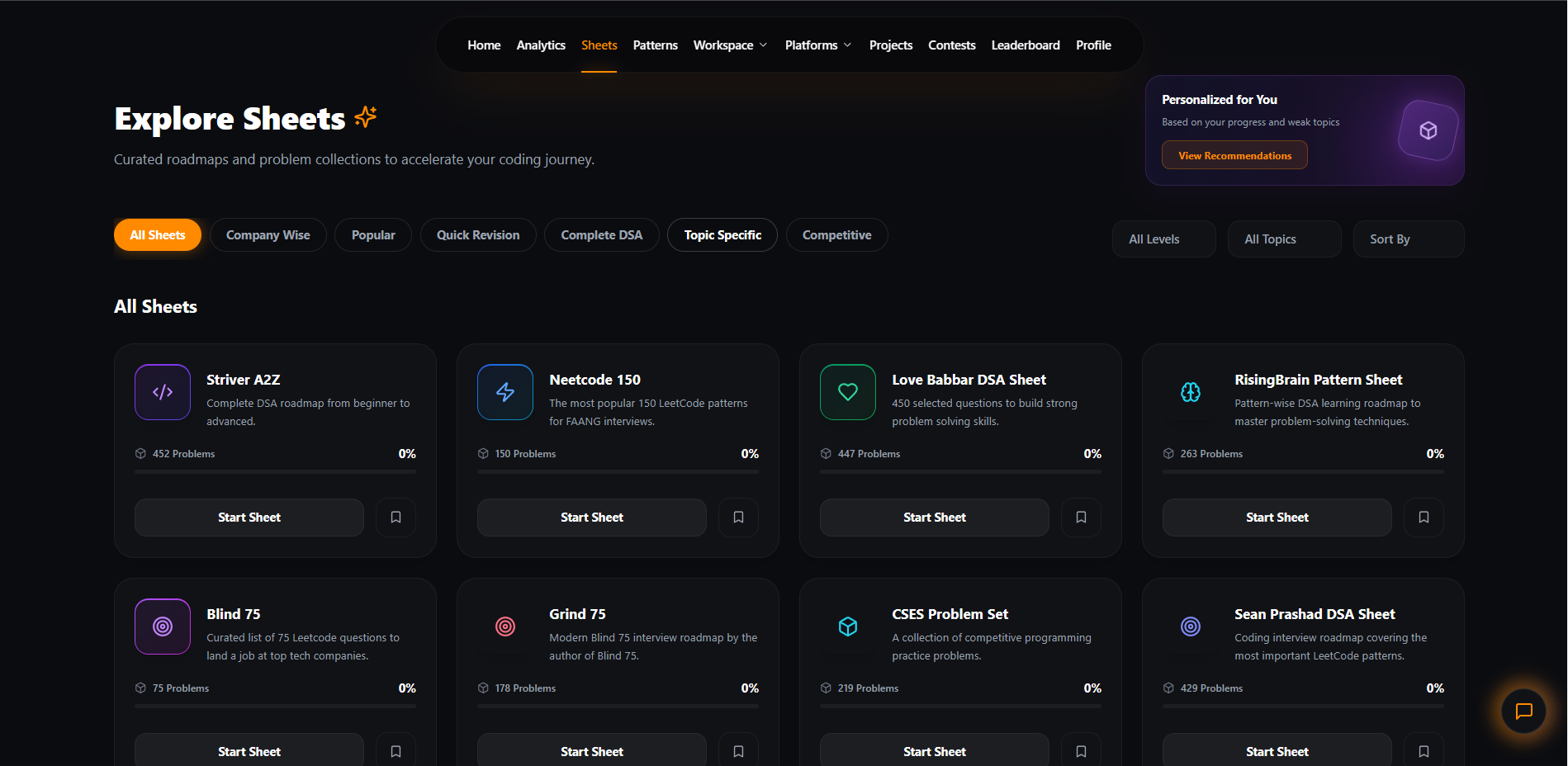
Task: Open the All Levels dropdown
Action: [1163, 239]
